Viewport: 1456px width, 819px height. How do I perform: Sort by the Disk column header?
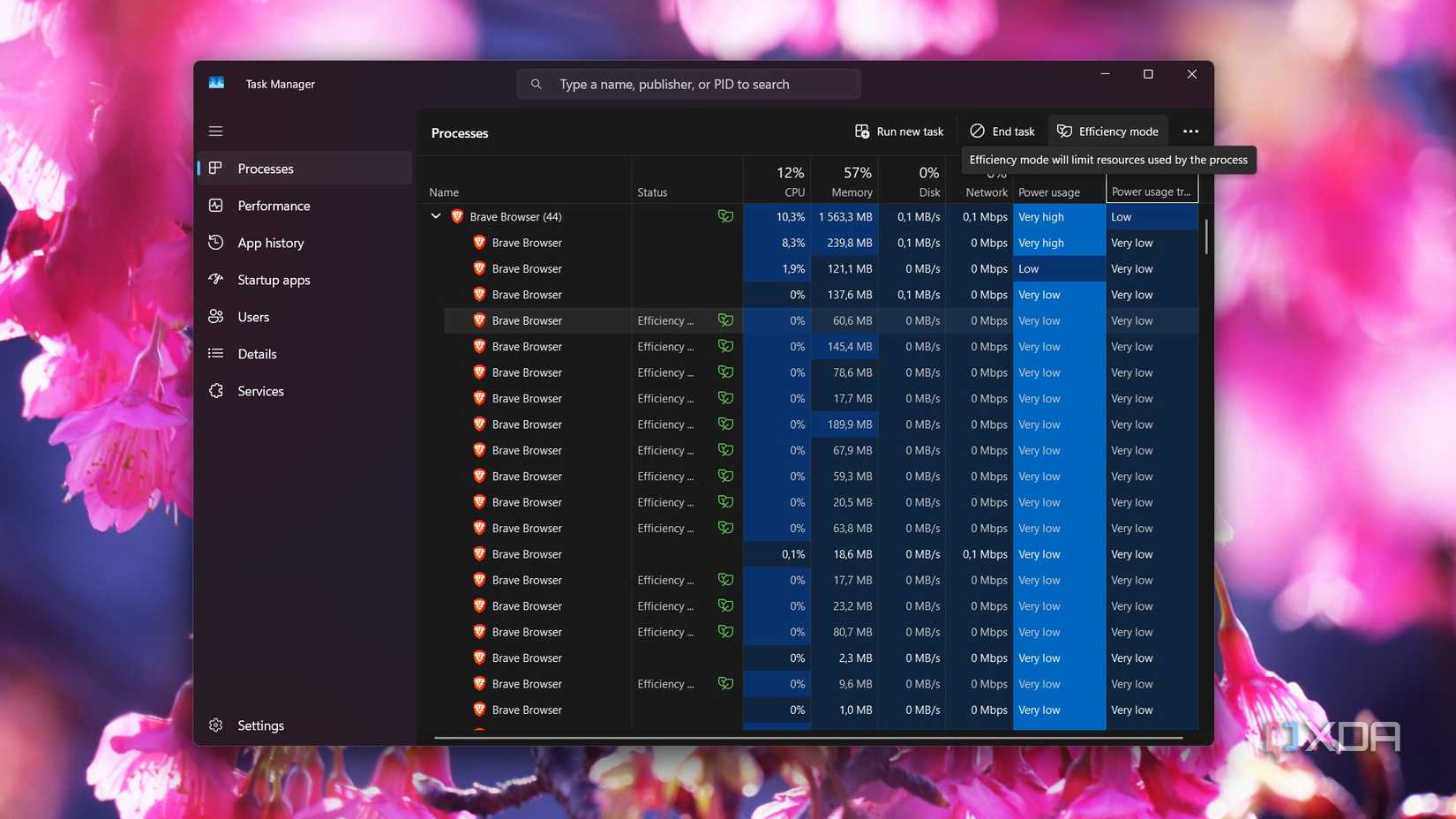(912, 181)
